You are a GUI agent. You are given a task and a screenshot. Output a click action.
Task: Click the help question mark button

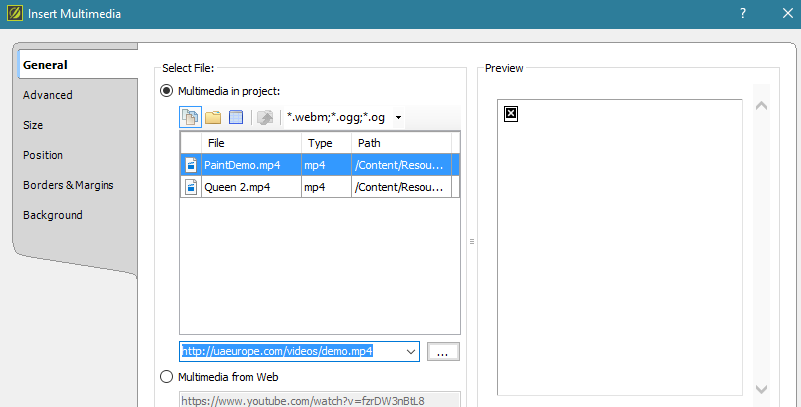pos(743,14)
